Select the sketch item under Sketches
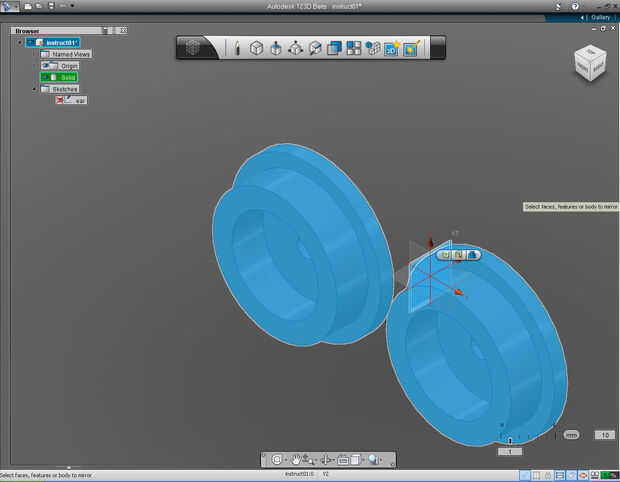 click(x=71, y=100)
